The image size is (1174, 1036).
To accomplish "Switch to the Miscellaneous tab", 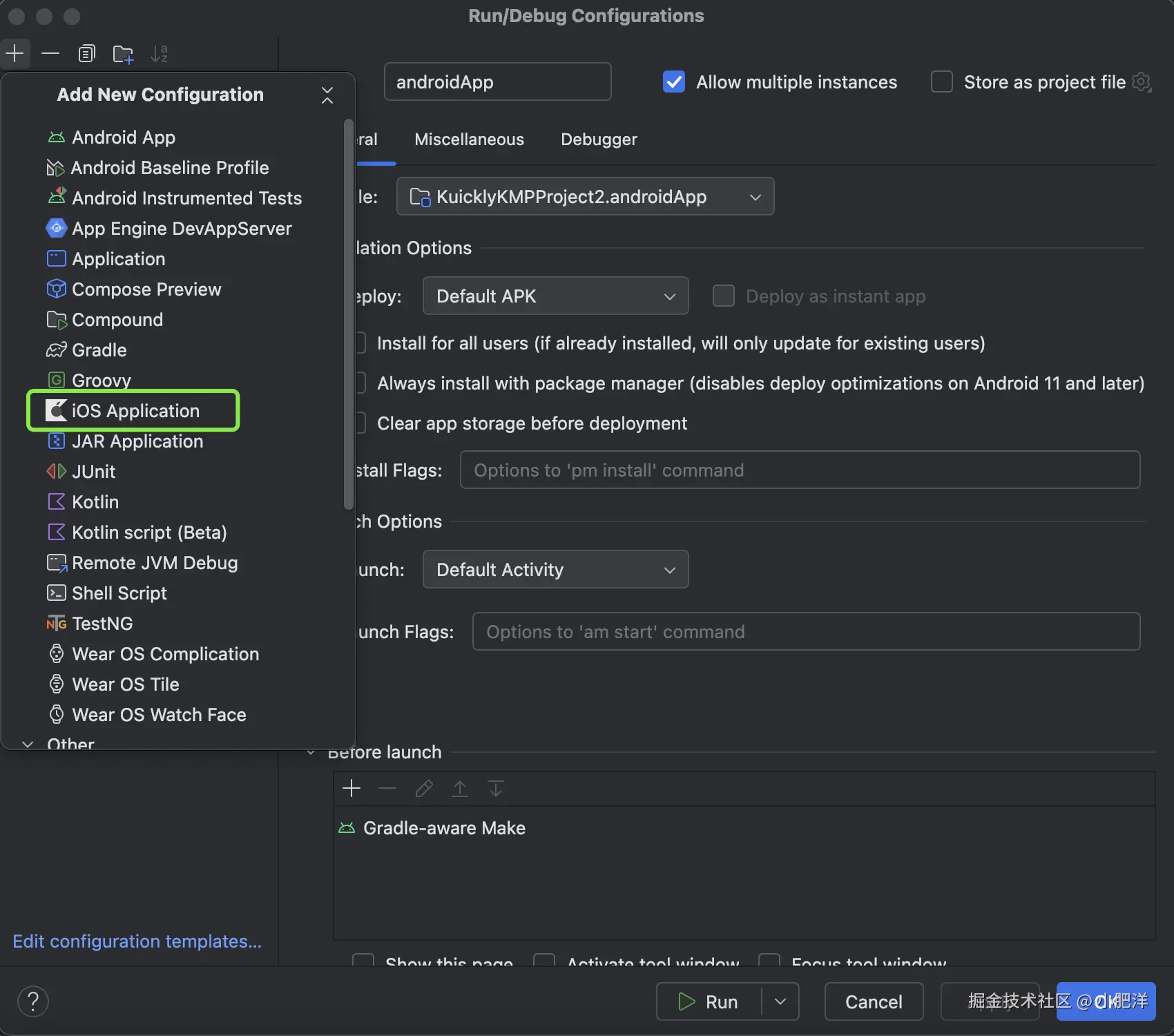I will tap(470, 140).
